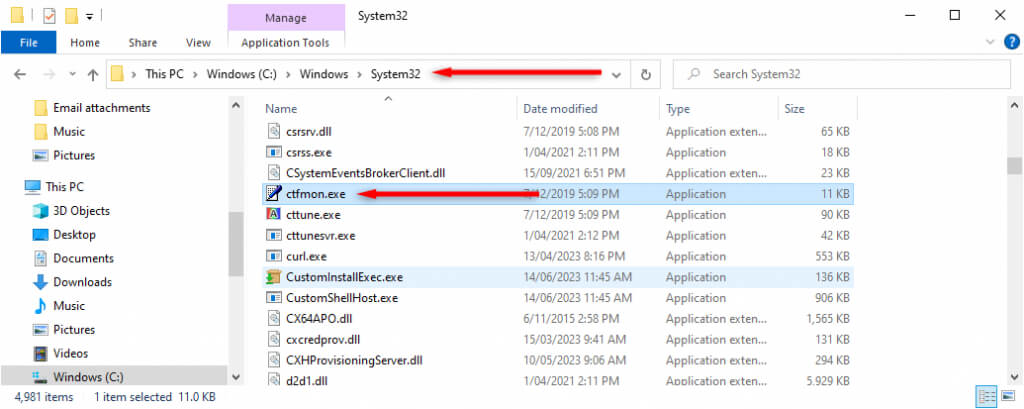Image resolution: width=1024 pixels, height=409 pixels.
Task: Select the Application Tools ribbon tab
Action: [x=287, y=43]
